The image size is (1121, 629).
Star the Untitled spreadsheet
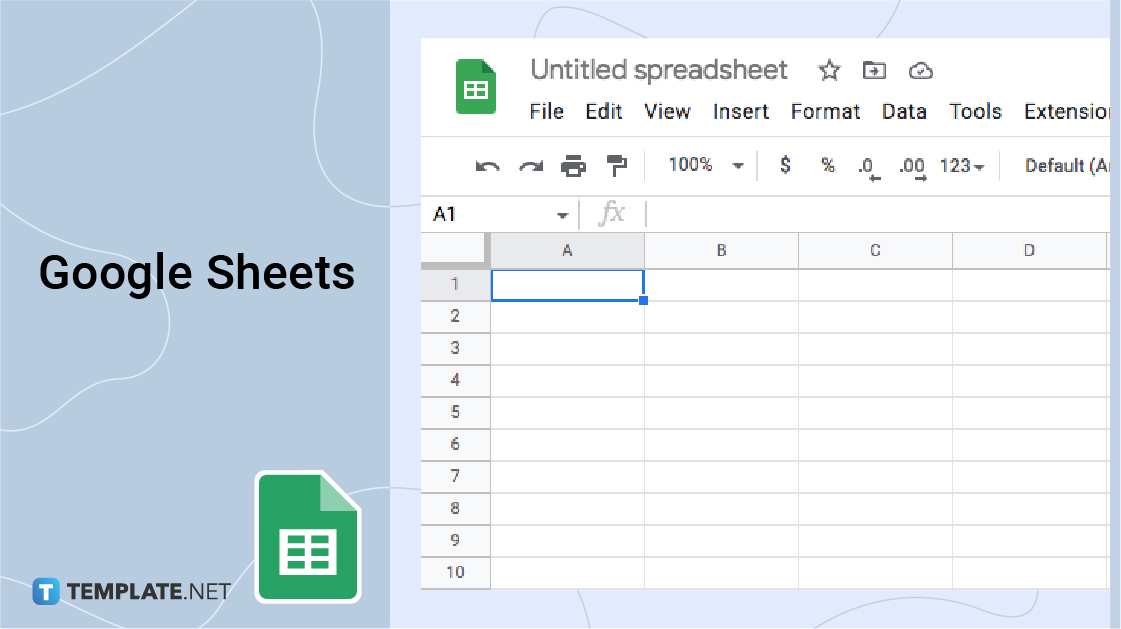829,71
